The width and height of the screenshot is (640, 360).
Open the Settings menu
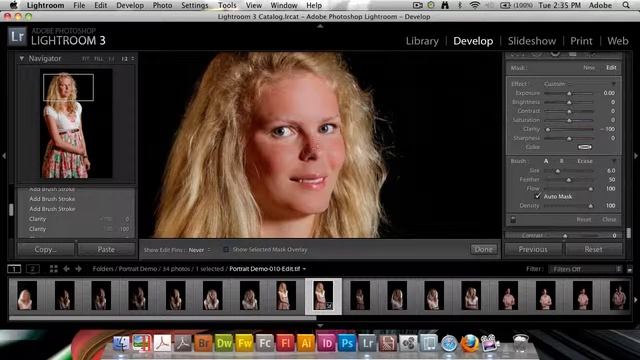point(194,5)
